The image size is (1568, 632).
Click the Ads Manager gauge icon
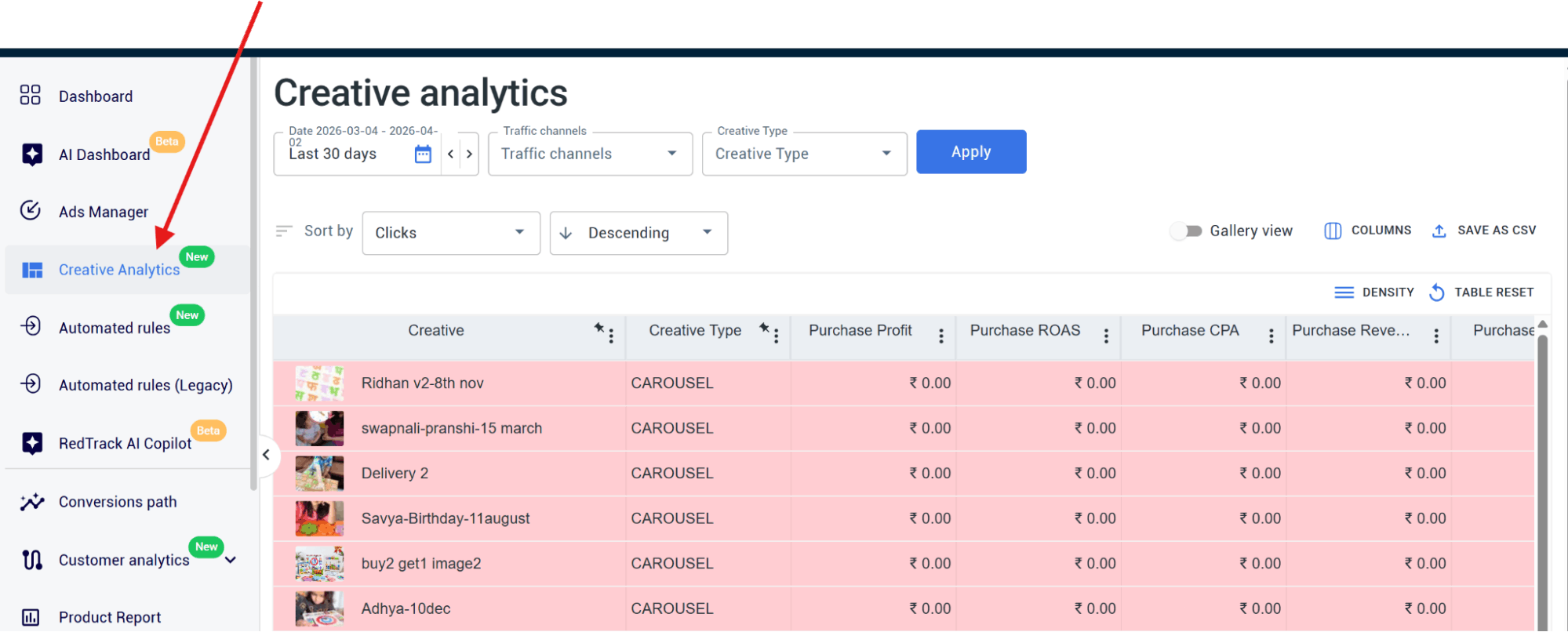click(31, 211)
